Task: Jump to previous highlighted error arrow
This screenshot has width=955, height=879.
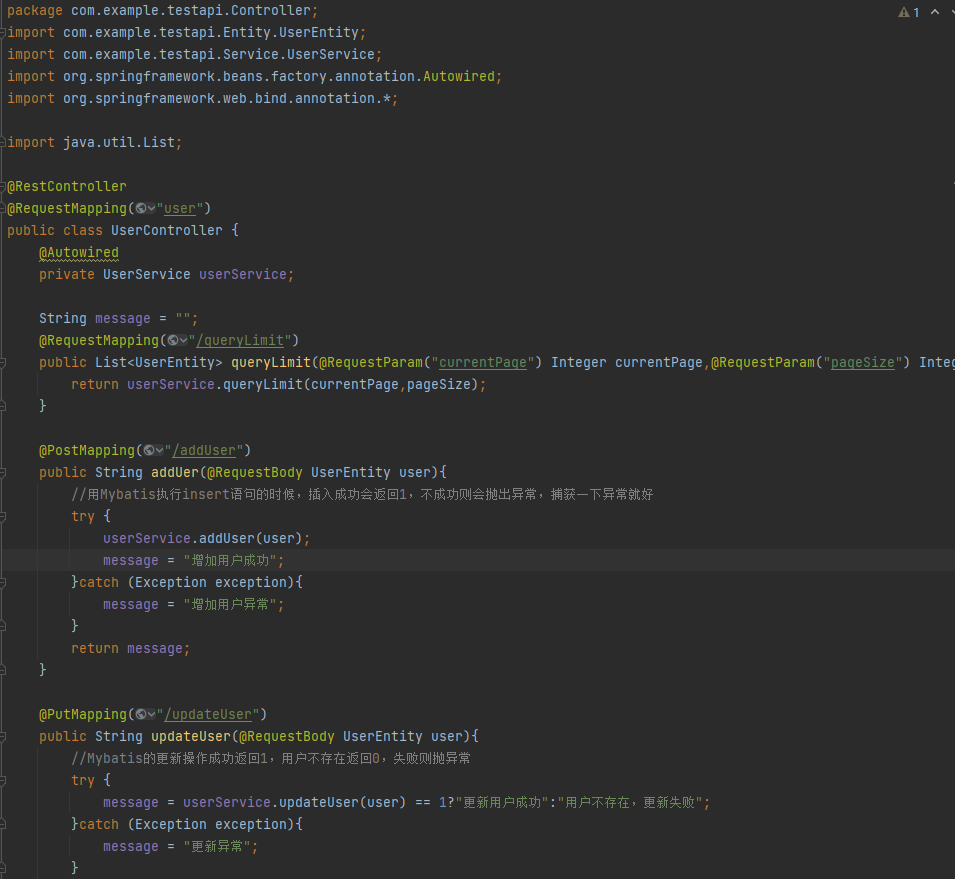Action: tap(935, 12)
